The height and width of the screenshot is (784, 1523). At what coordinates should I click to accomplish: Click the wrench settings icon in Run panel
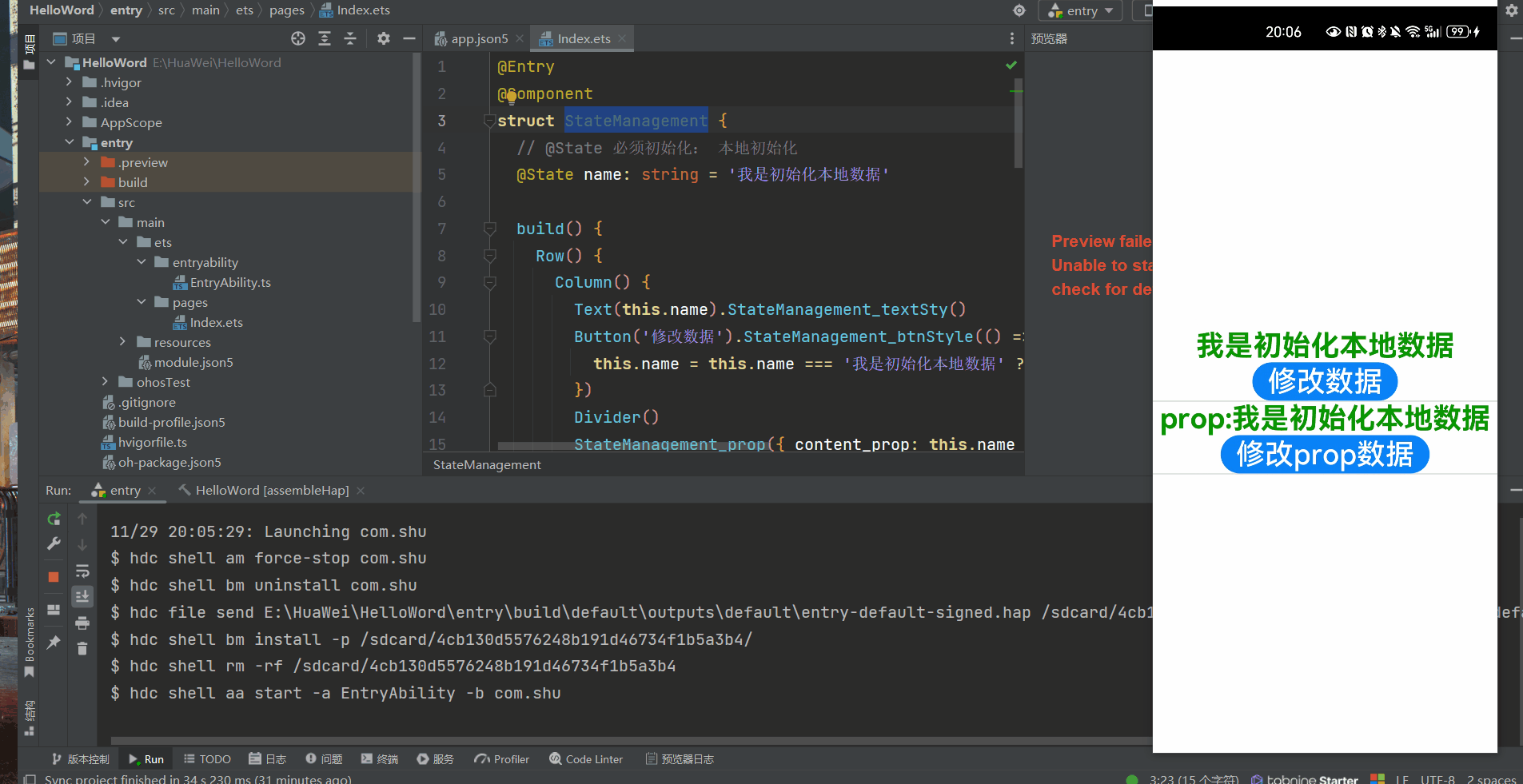(x=54, y=544)
